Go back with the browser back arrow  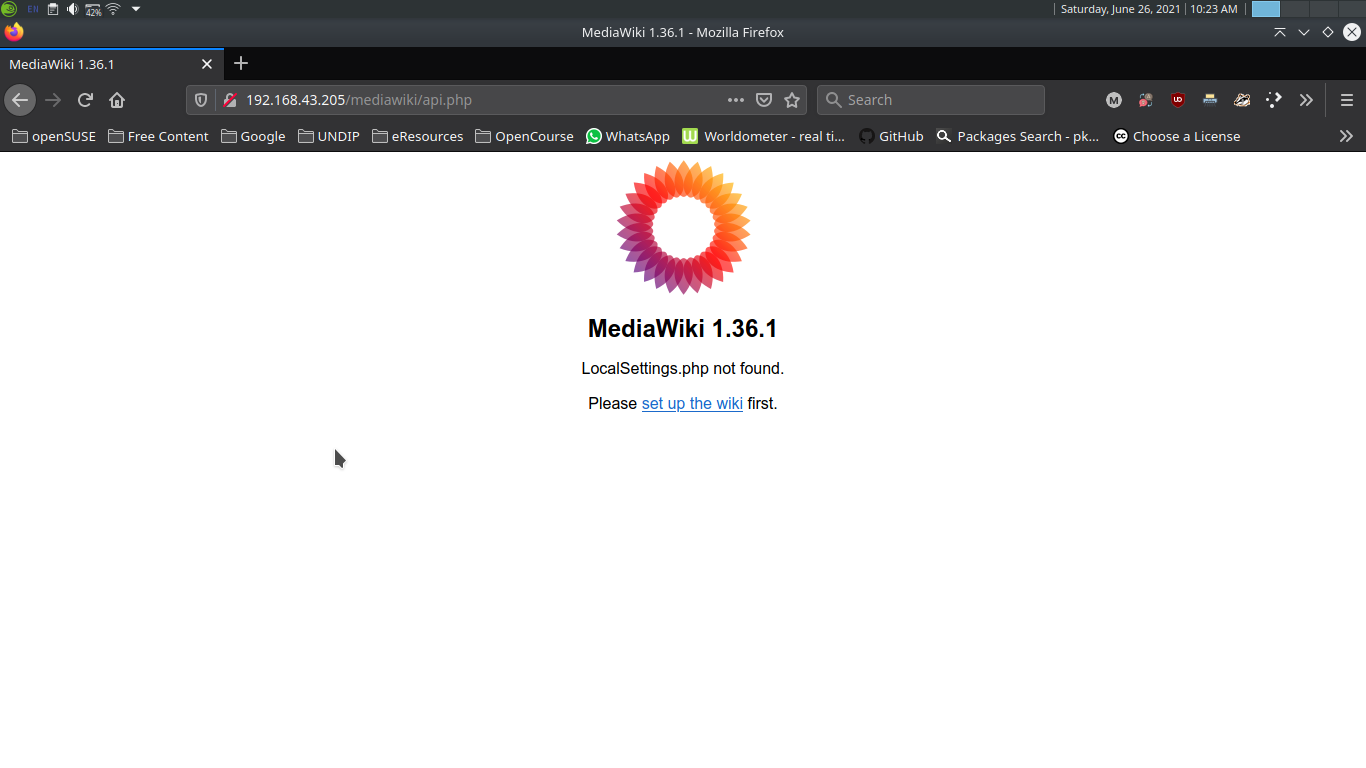point(20,100)
